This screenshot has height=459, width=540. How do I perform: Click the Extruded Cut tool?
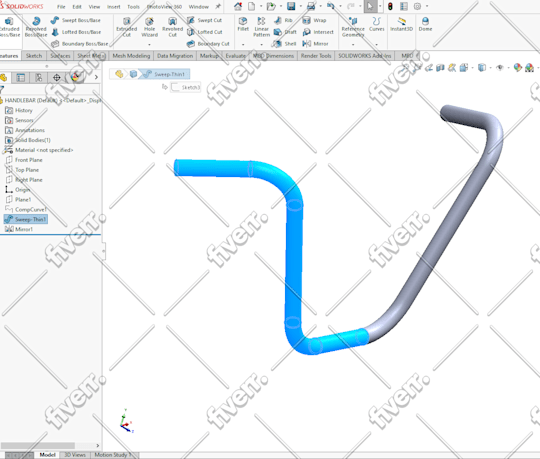coord(126,27)
